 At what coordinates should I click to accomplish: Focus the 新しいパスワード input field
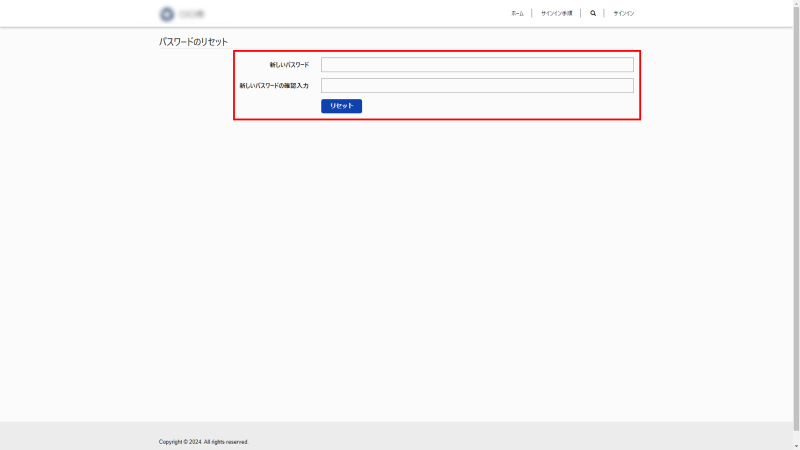[x=477, y=65]
